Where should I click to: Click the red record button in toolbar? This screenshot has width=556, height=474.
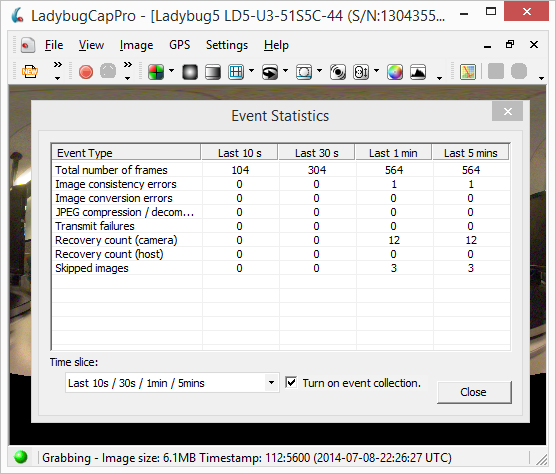click(x=86, y=72)
